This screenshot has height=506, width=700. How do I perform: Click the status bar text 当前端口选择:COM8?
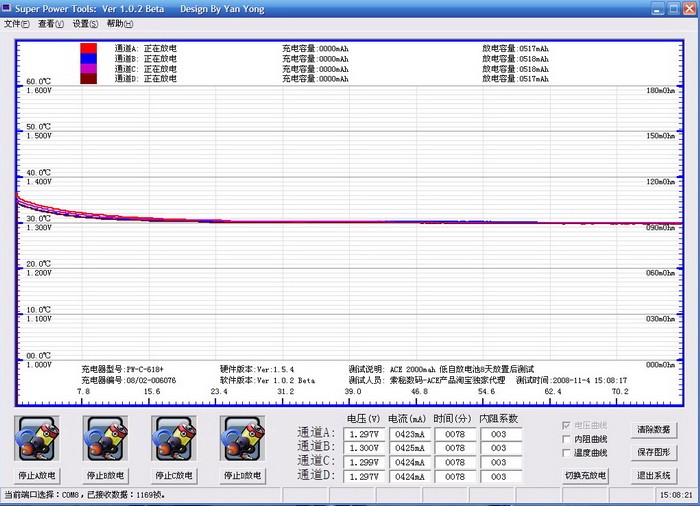(85, 495)
